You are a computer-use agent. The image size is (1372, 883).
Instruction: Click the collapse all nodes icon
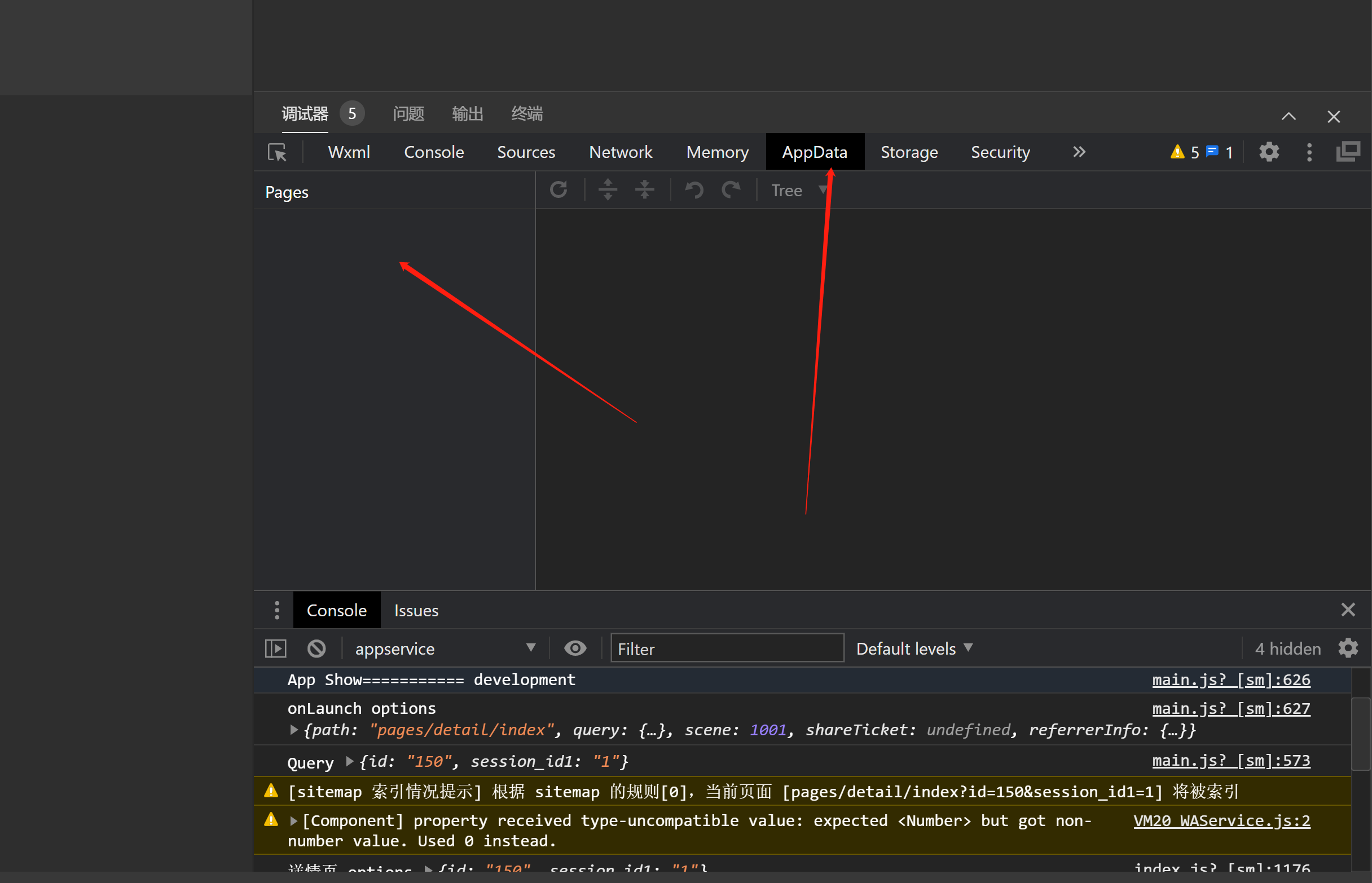645,190
